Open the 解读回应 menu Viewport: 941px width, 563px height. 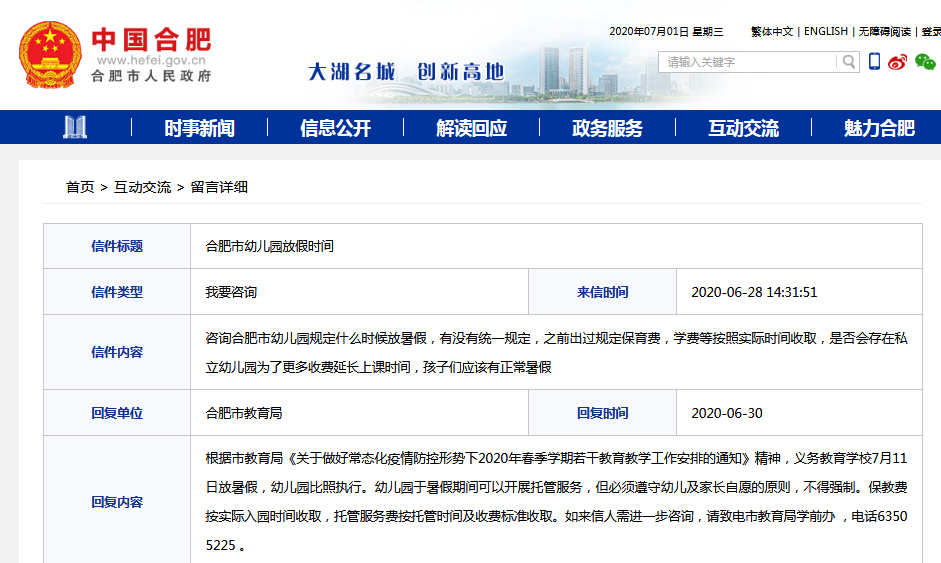pyautogui.click(x=472, y=128)
